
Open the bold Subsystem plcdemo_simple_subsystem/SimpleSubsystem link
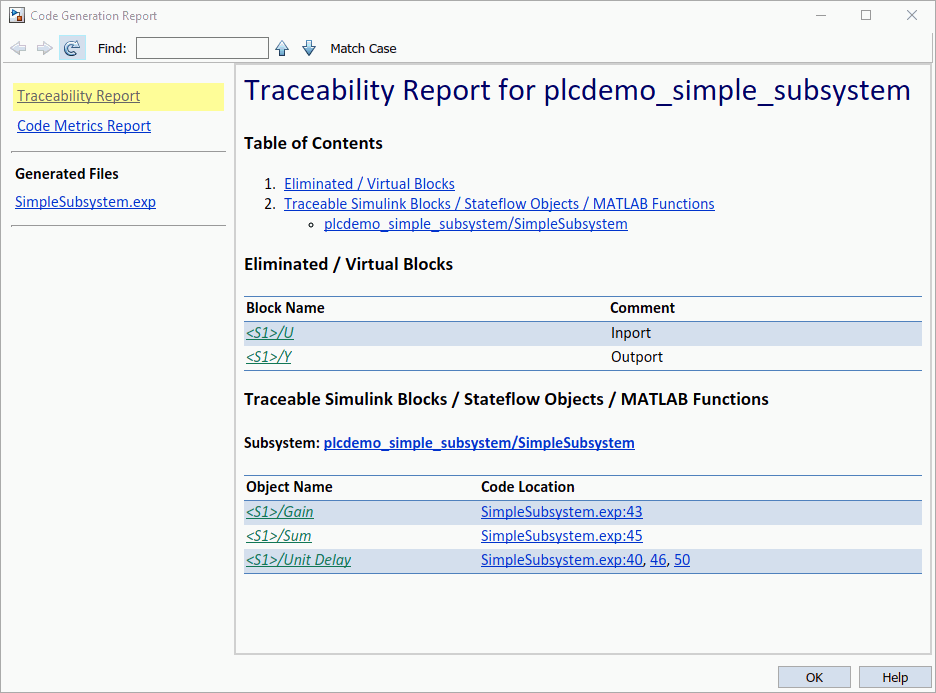click(x=479, y=443)
